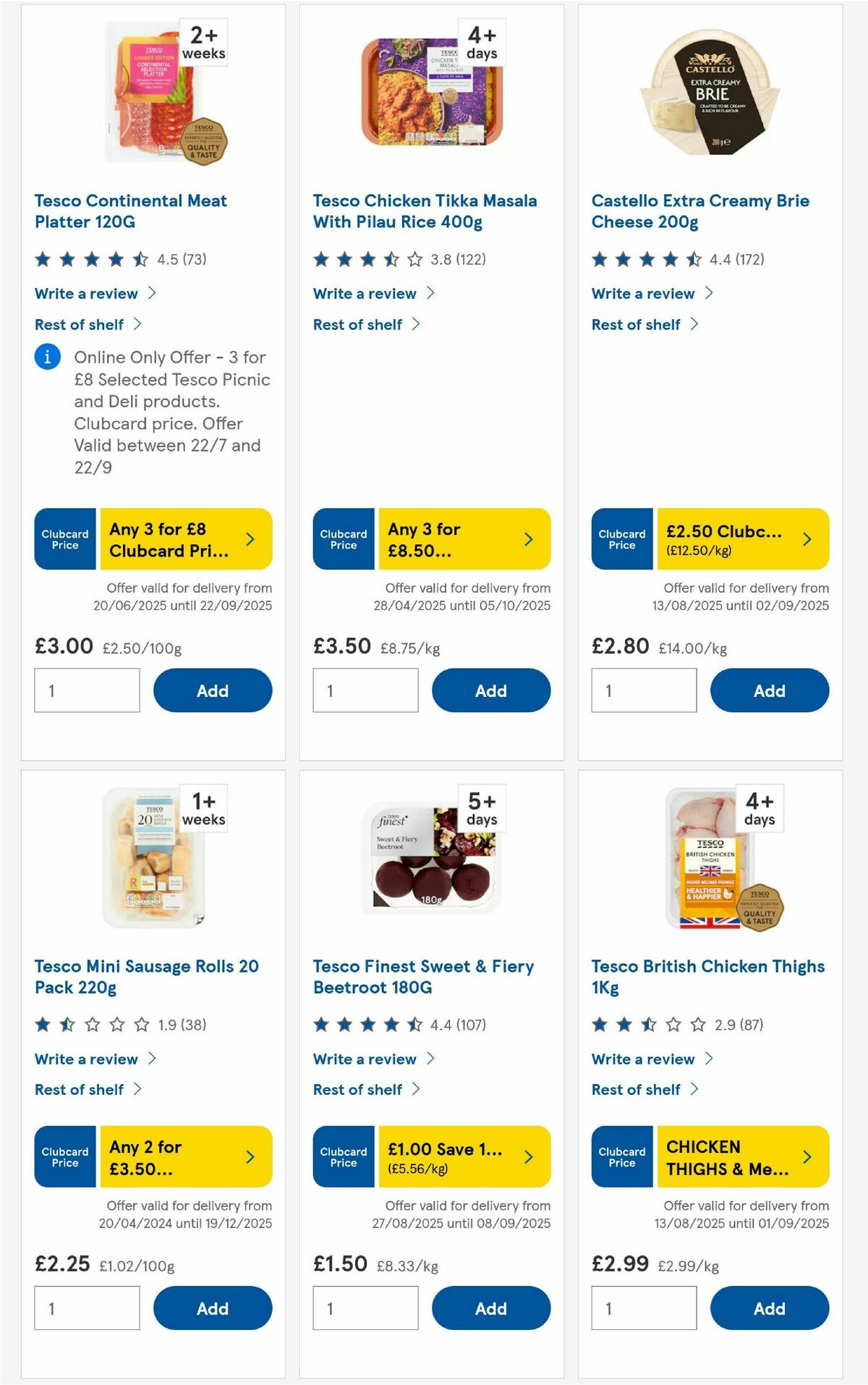The image size is (868, 1385).
Task: Expand the CHICKEN THIGHS offer banner arrow
Action: (x=807, y=1156)
